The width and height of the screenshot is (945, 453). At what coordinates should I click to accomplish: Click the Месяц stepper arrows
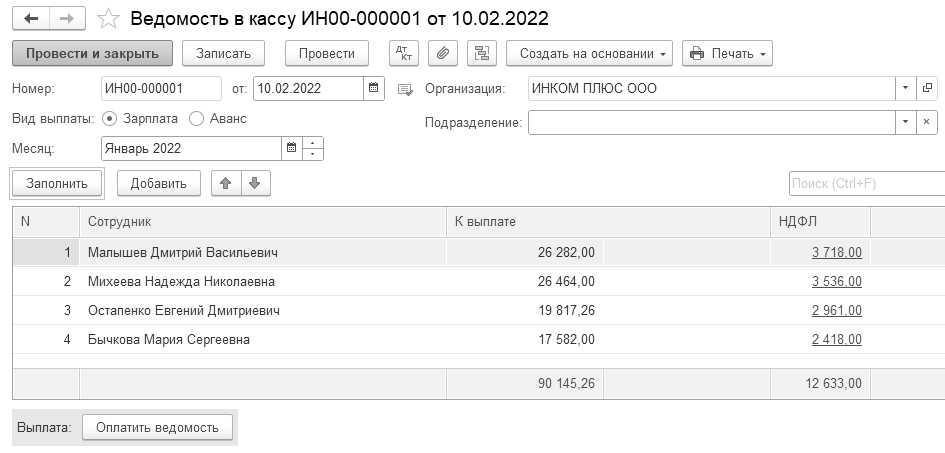pyautogui.click(x=313, y=149)
